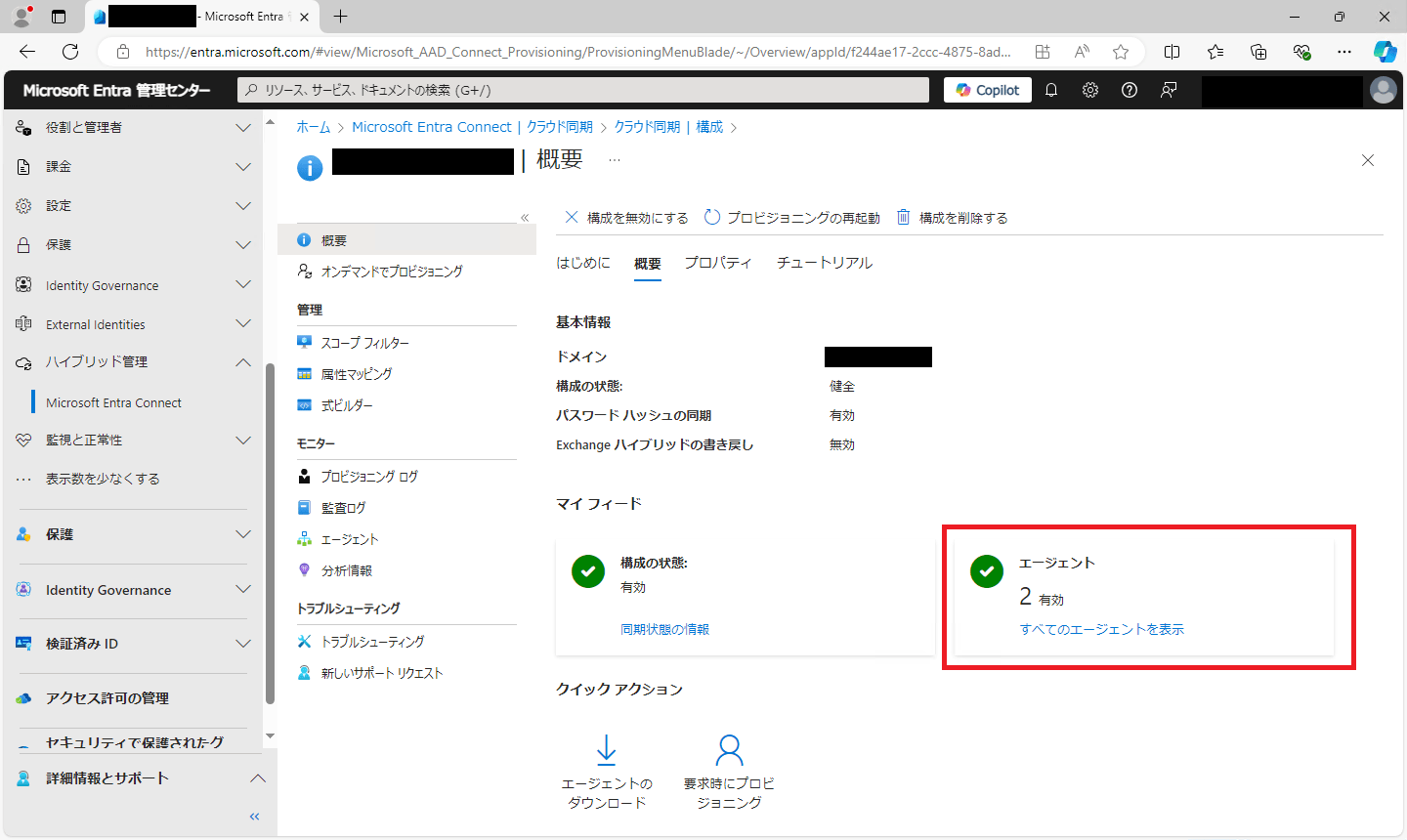1407x840 pixels.
Task: Open the Edge split screen icon
Action: [1172, 52]
